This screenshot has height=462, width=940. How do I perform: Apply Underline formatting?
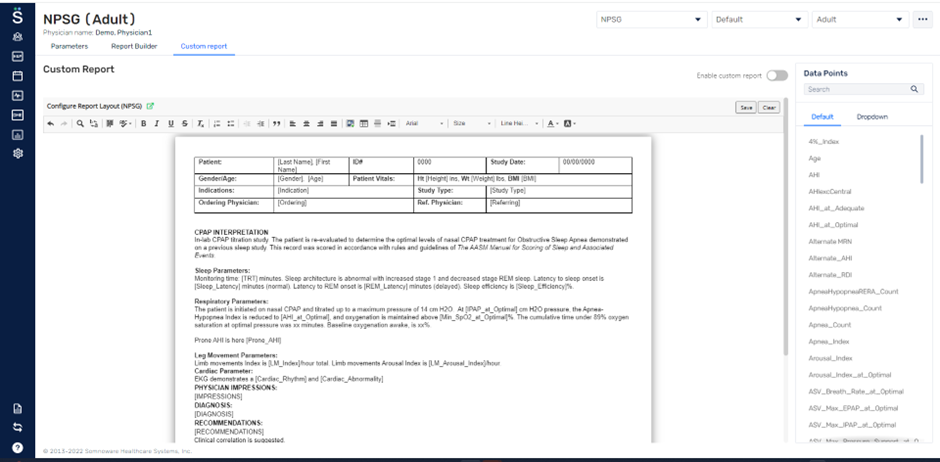[171, 123]
